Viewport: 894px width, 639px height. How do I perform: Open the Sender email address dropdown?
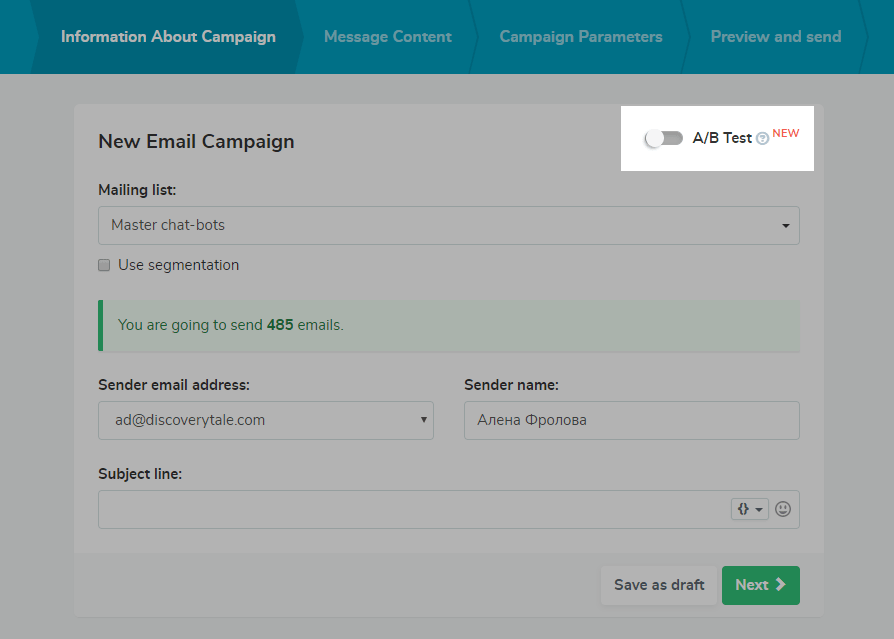(265, 420)
